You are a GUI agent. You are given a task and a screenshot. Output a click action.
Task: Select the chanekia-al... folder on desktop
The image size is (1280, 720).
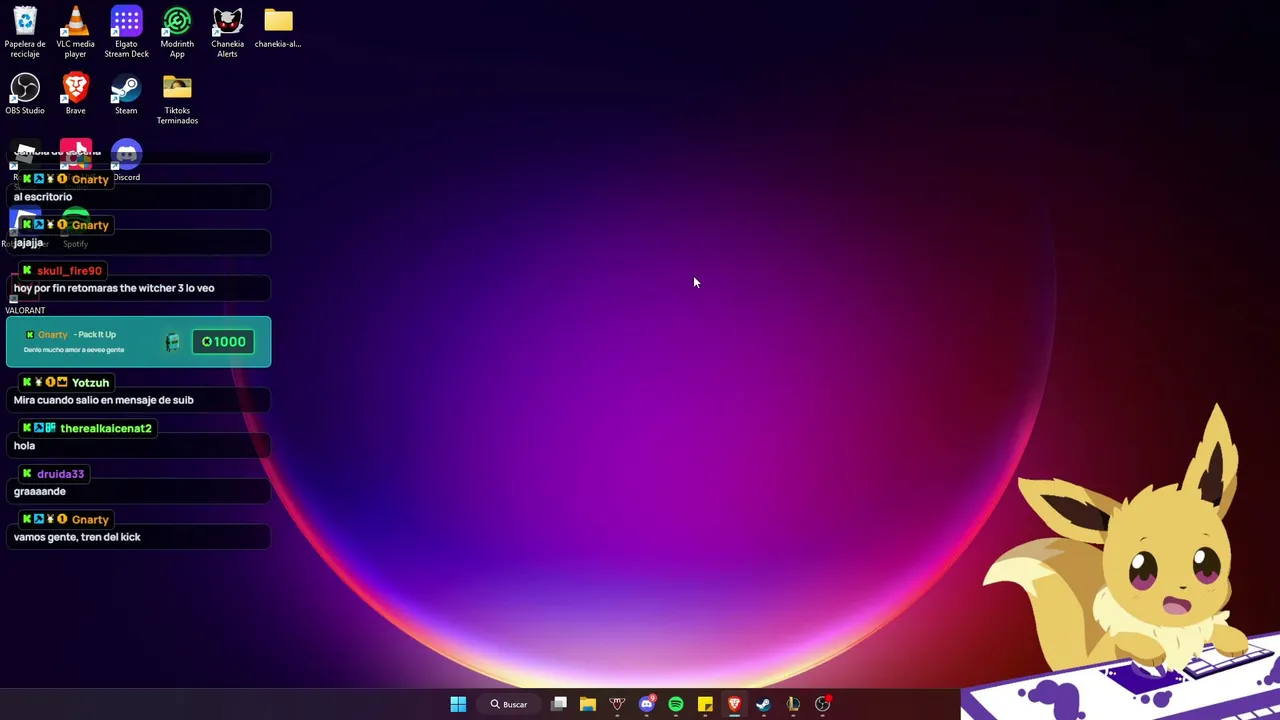pyautogui.click(x=278, y=27)
